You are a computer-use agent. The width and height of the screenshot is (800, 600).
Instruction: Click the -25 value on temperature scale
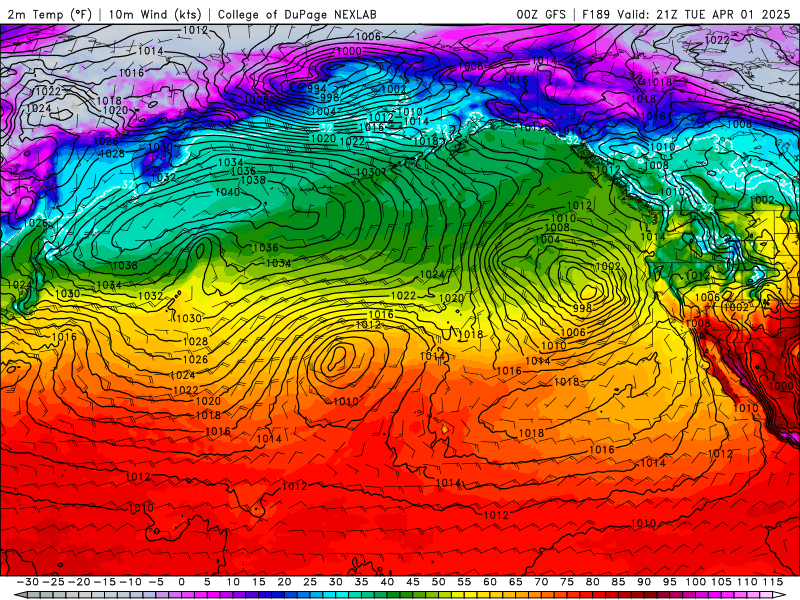point(53,582)
